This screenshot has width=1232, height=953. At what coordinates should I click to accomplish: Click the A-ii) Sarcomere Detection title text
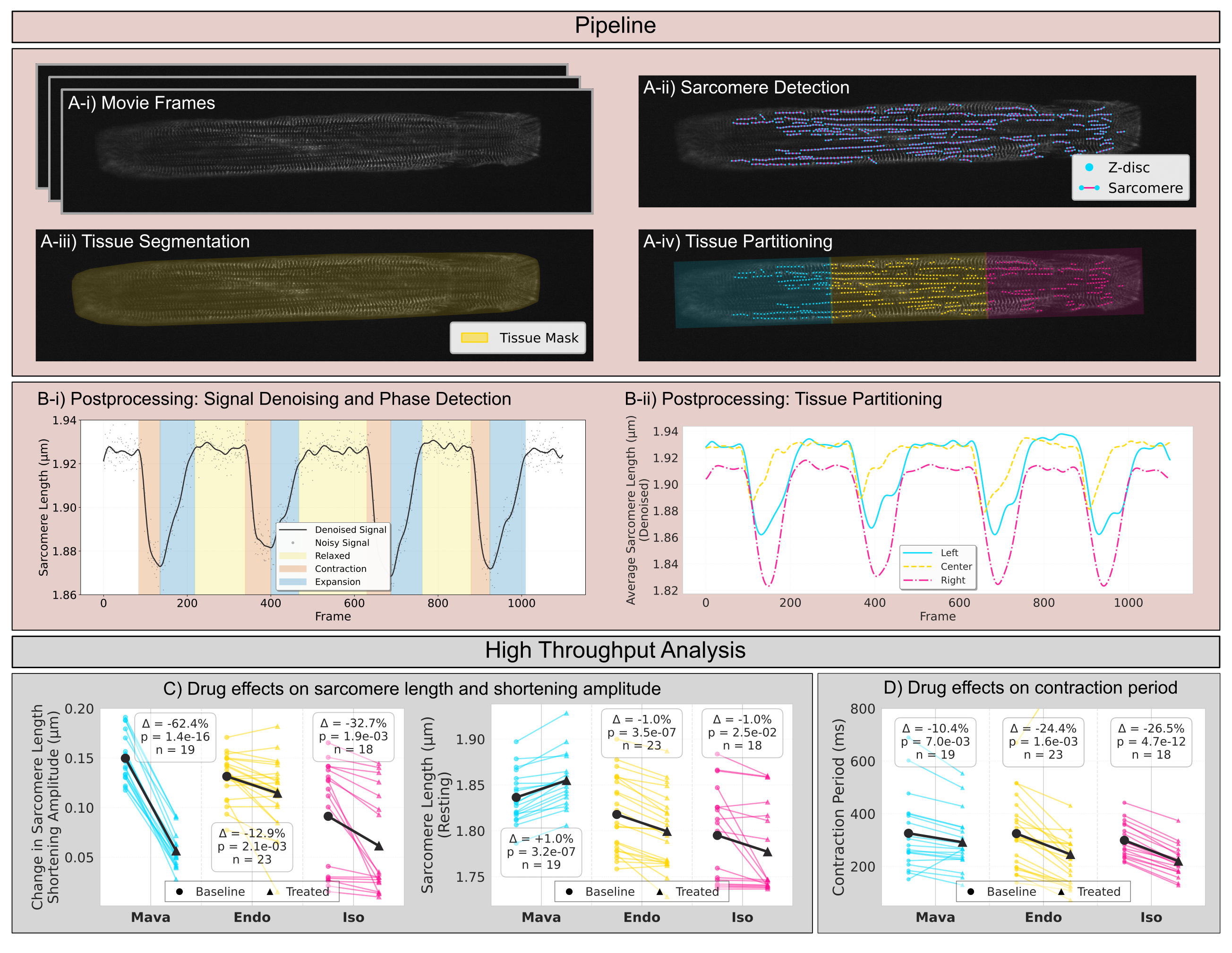746,88
